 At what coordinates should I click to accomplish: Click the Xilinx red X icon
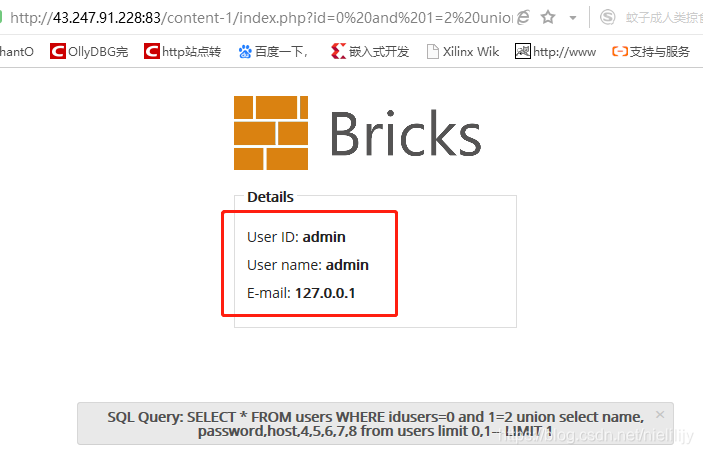pyautogui.click(x=338, y=51)
